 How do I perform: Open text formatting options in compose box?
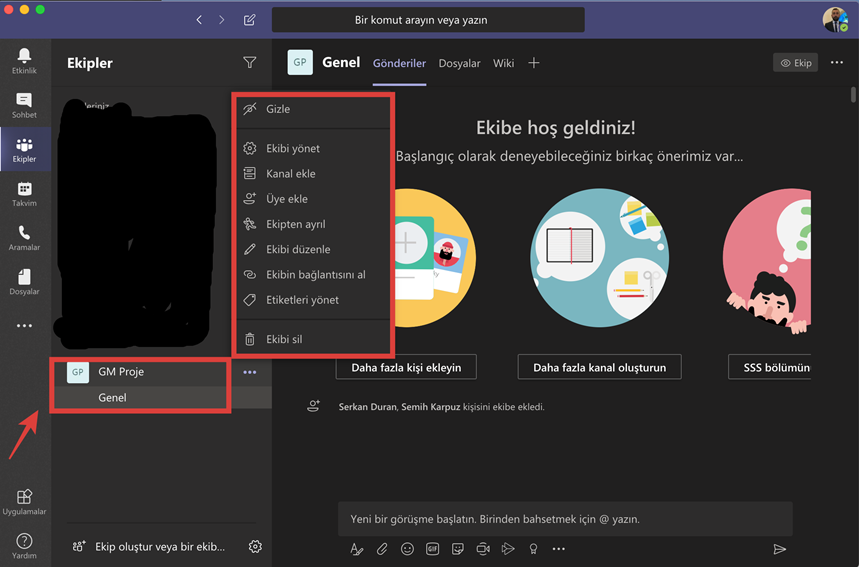pos(357,549)
